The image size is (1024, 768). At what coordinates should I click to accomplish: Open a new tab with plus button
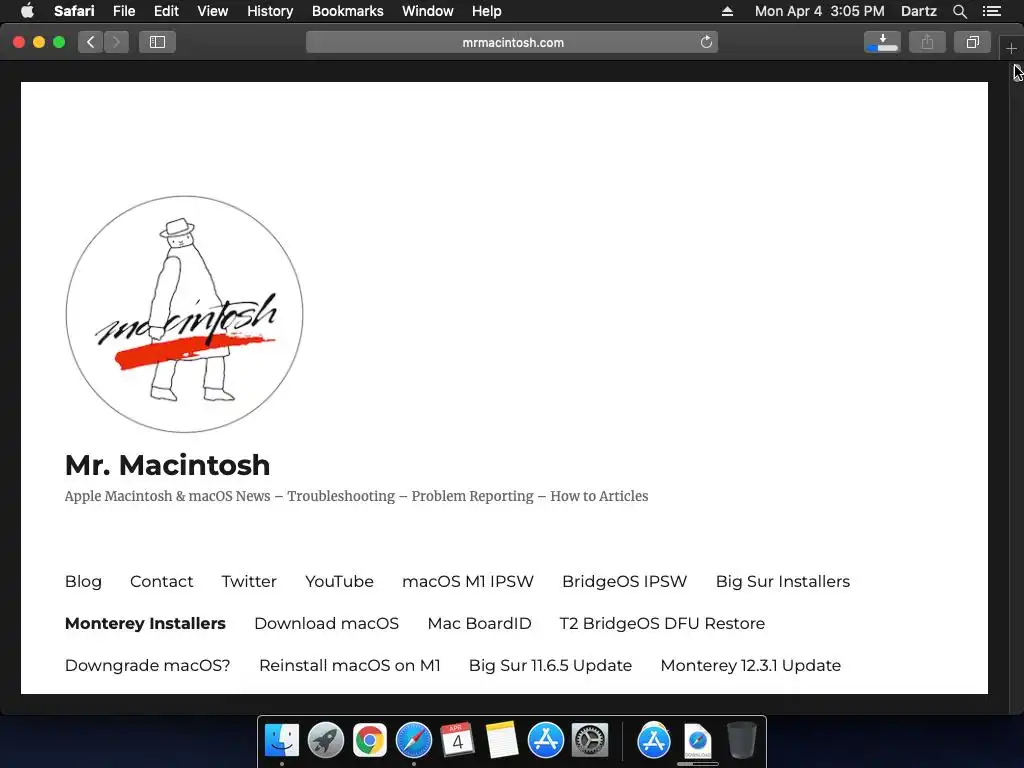click(x=1011, y=48)
